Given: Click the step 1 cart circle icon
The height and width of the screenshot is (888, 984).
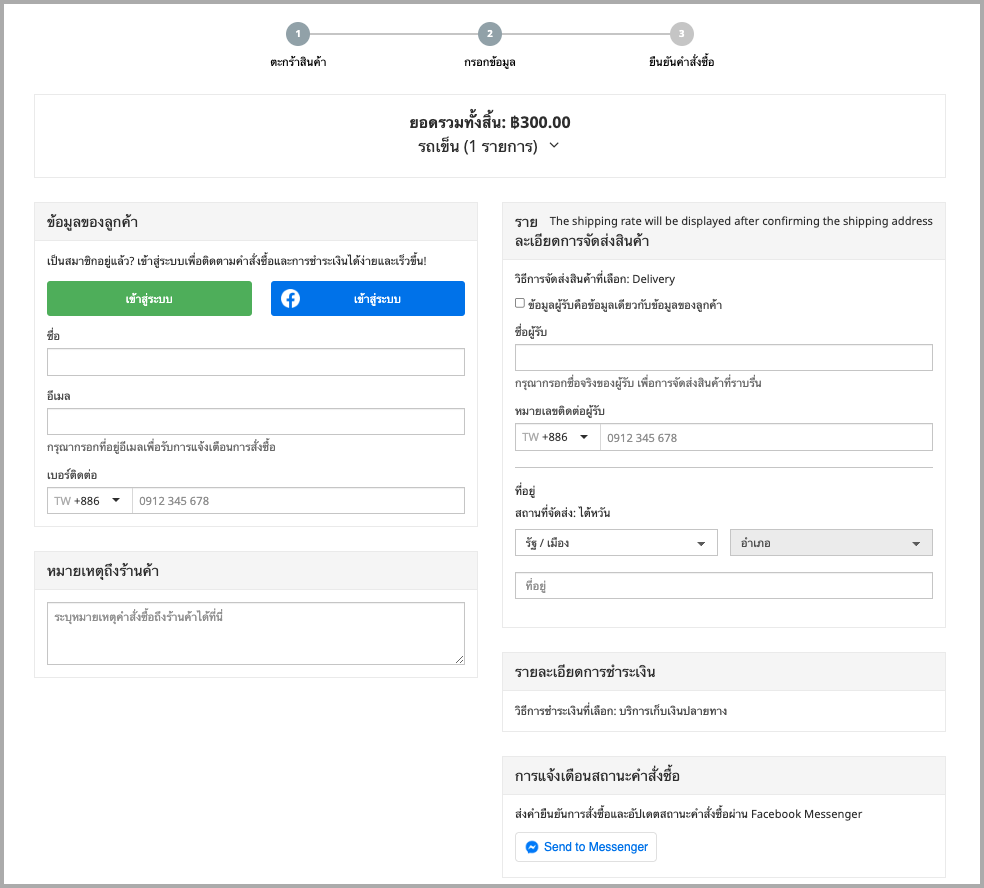Looking at the screenshot, I should tap(298, 34).
